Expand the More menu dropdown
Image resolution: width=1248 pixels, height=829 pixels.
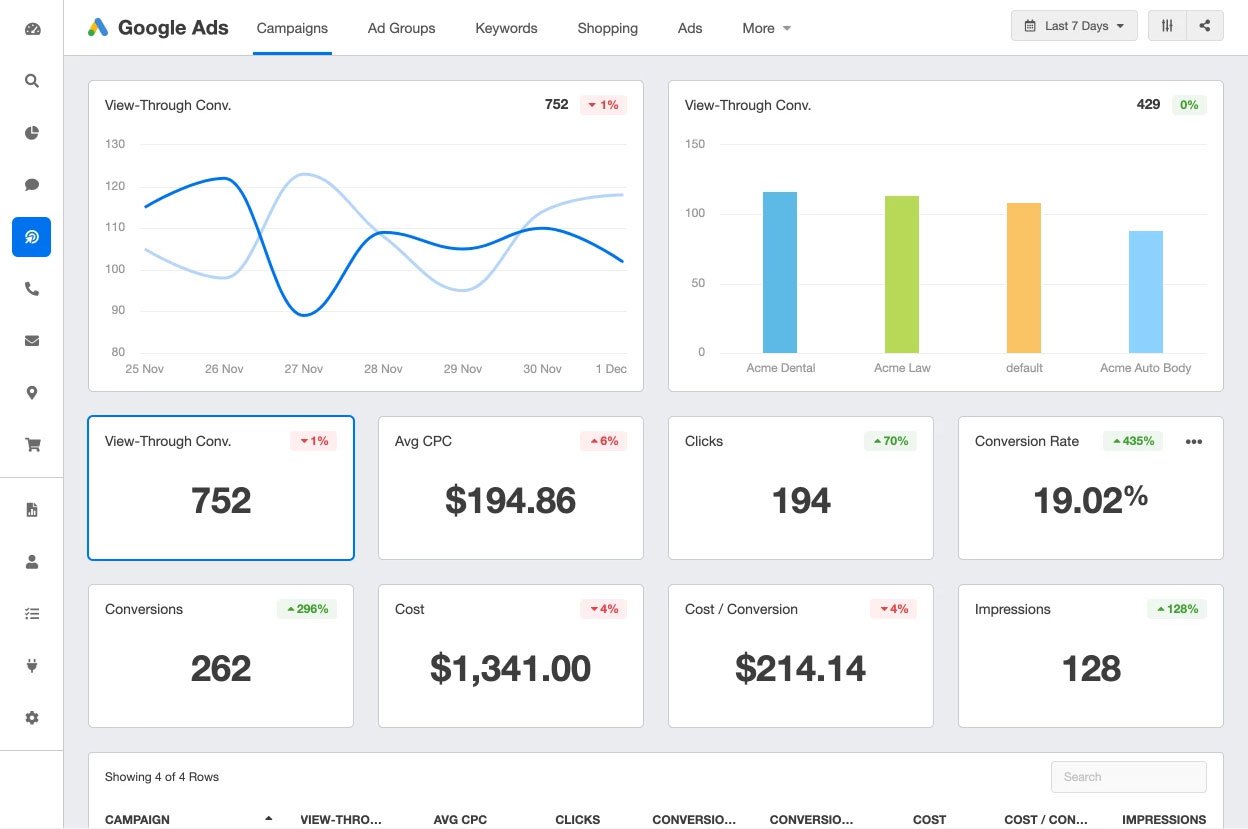point(766,28)
